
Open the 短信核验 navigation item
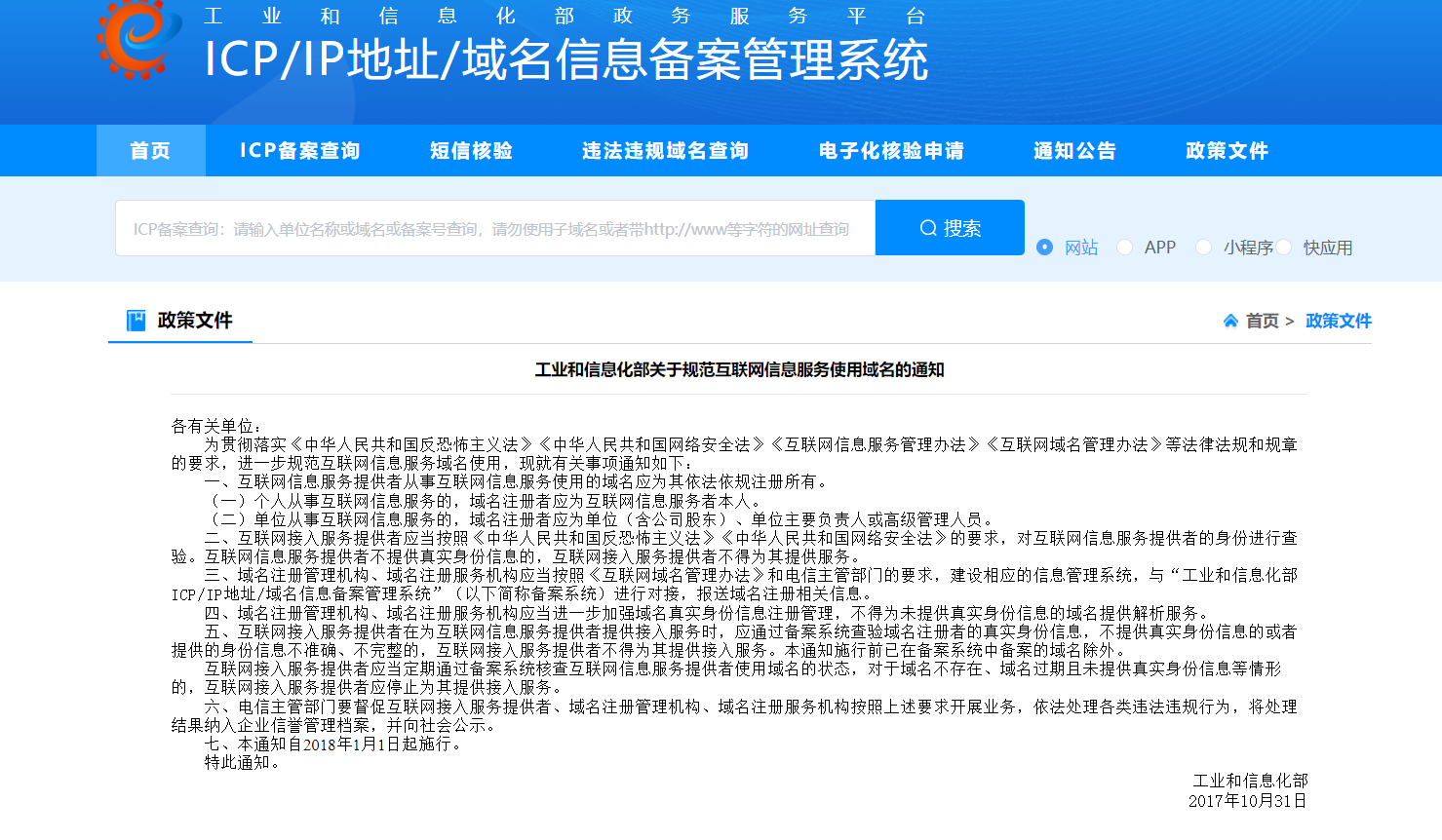point(472,151)
